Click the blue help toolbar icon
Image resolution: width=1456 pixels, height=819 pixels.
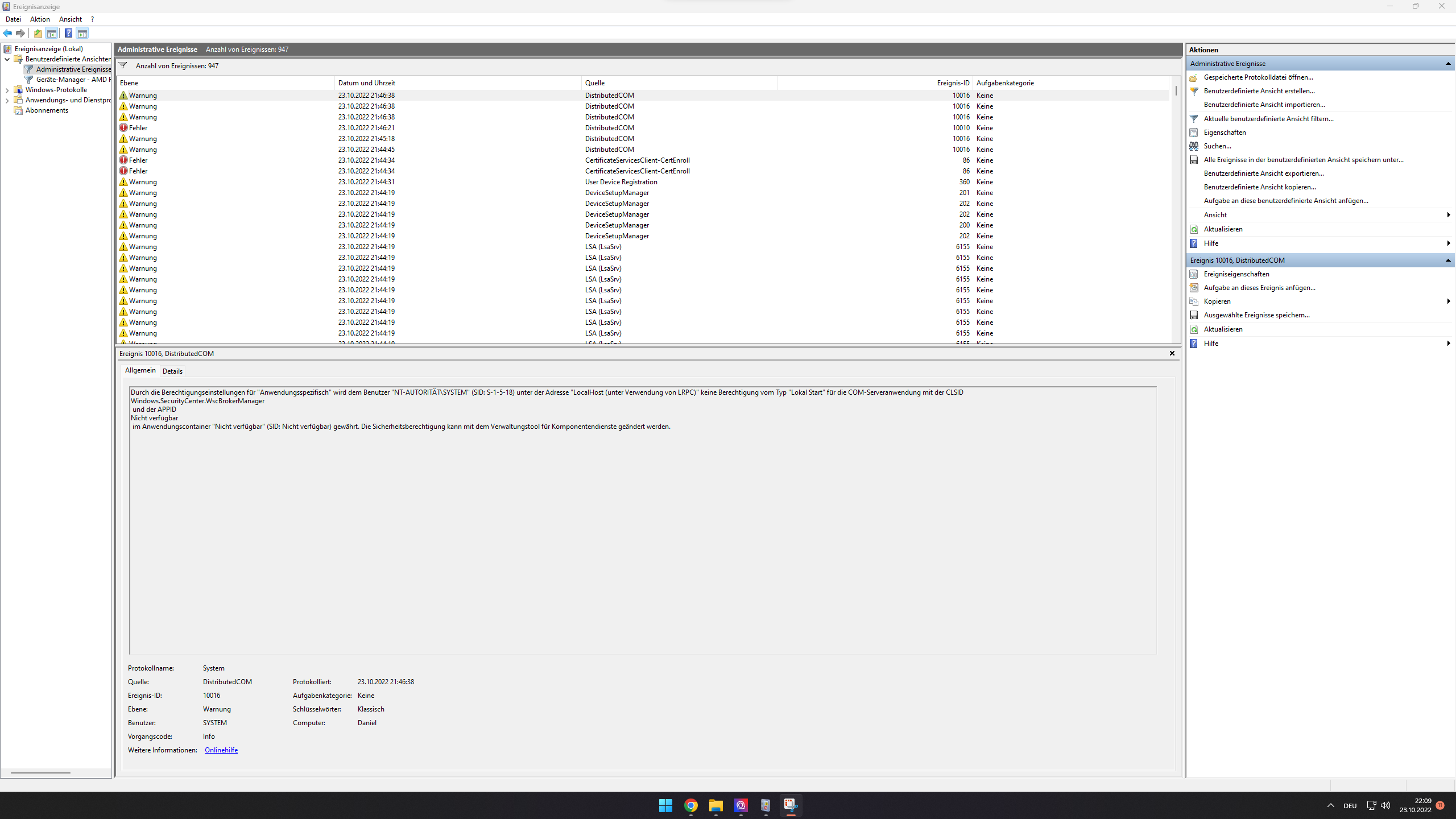click(x=68, y=33)
